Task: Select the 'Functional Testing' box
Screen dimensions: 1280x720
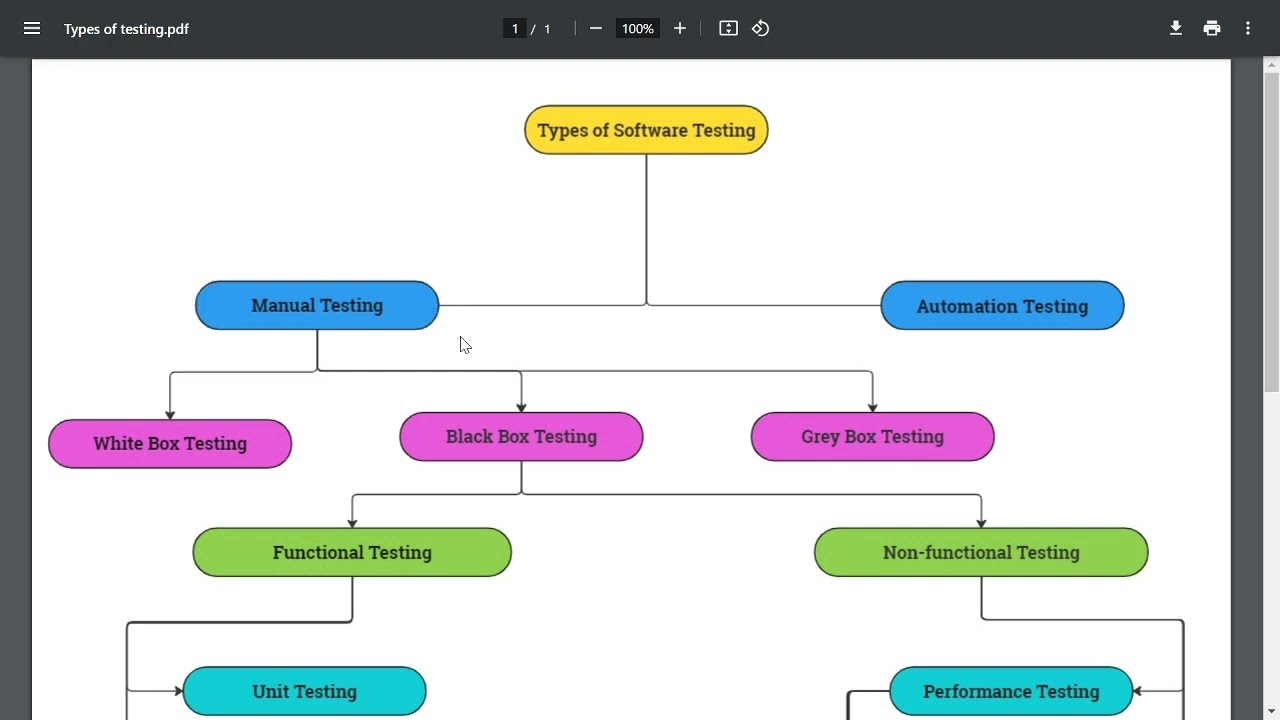Action: coord(352,552)
